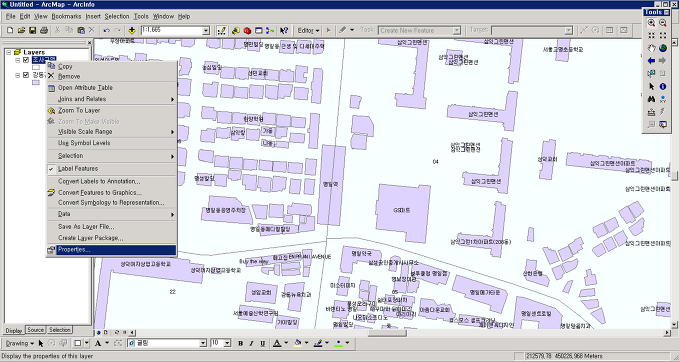Click the Print icon in the toolbar

[x=44, y=30]
